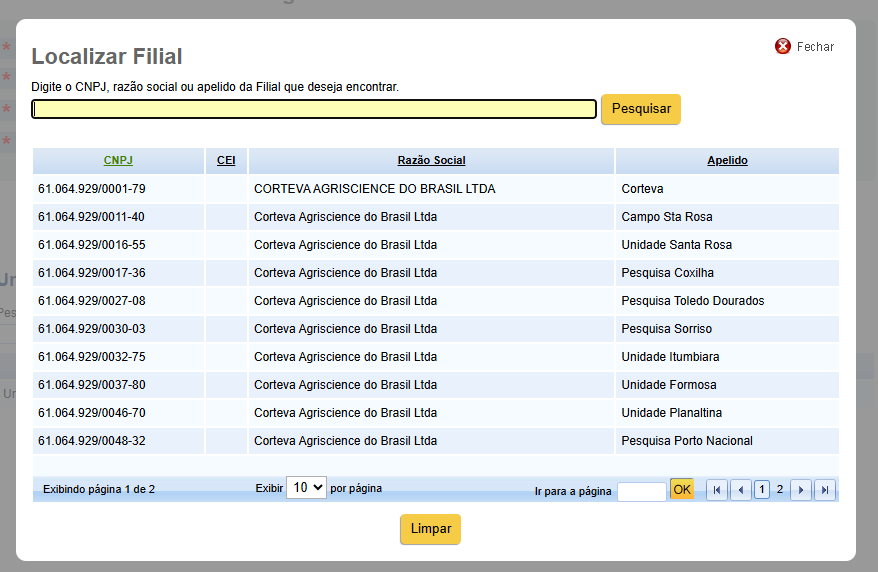Screen dimensions: 878x572
Task: Sort table by Apelido column header
Action: (x=727, y=161)
